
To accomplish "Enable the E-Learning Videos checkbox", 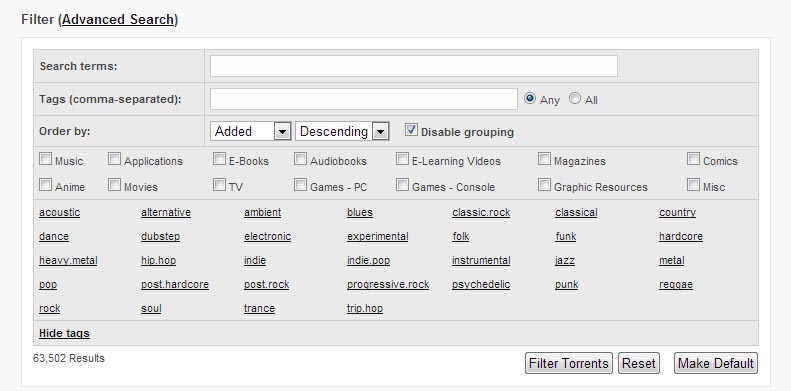I will [x=402, y=159].
